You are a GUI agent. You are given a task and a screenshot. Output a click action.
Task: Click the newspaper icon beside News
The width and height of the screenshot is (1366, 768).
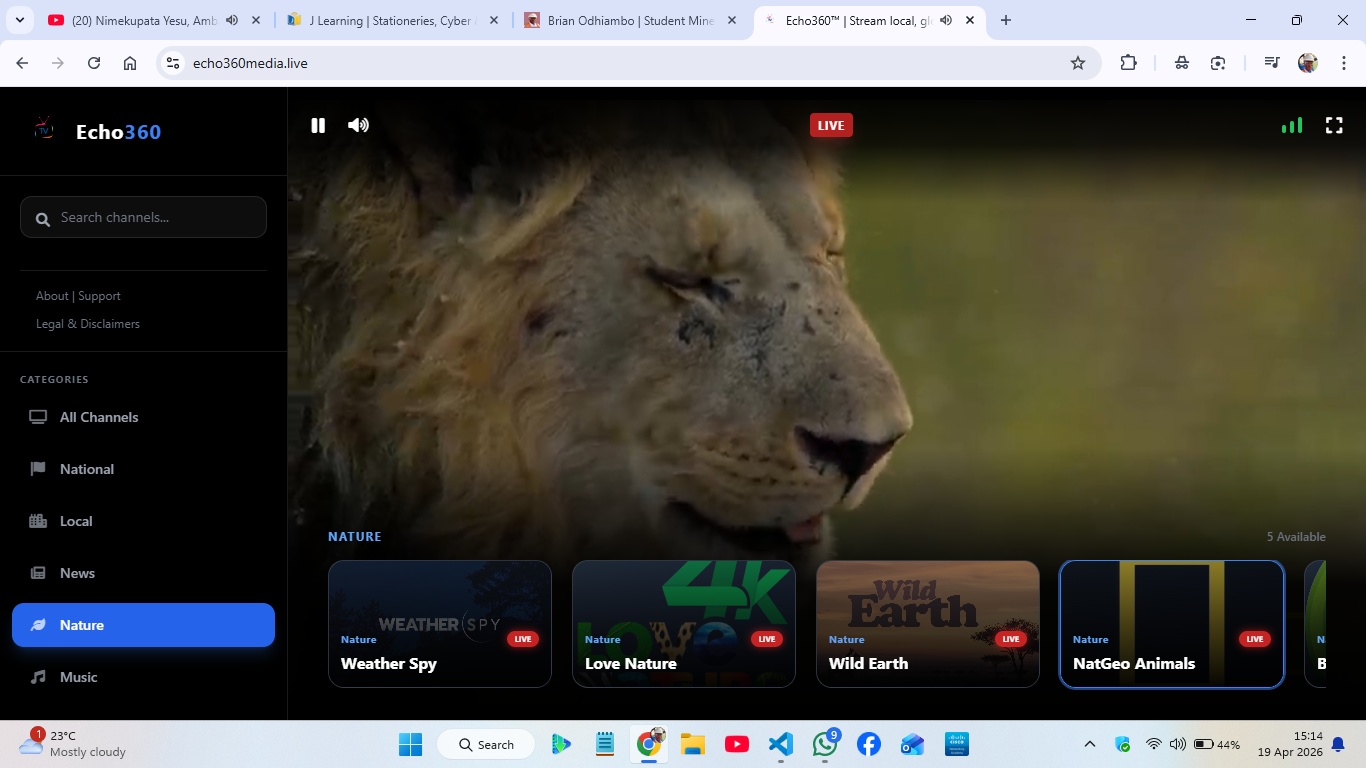click(x=38, y=573)
